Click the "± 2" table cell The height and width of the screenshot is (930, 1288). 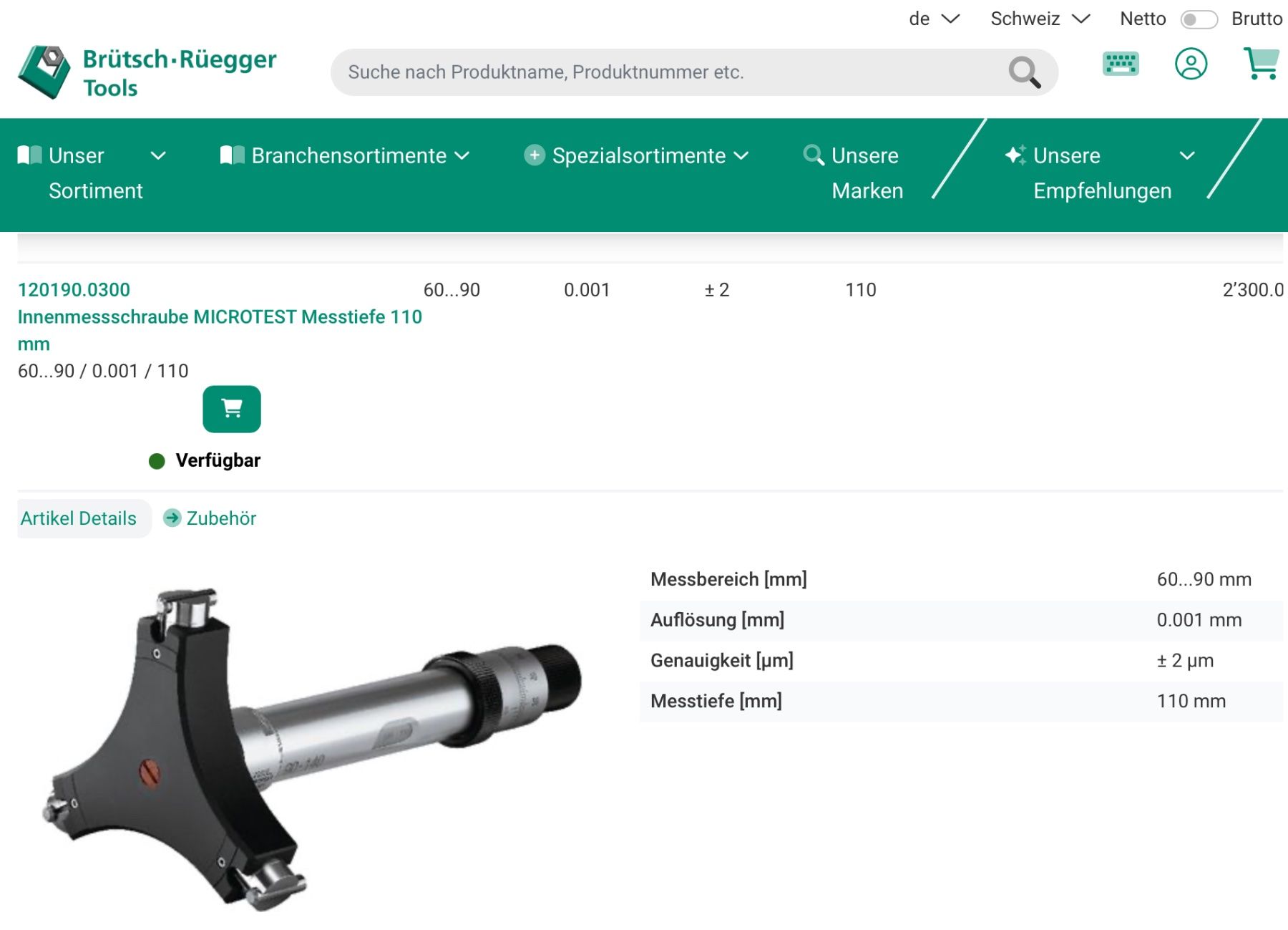(x=717, y=290)
